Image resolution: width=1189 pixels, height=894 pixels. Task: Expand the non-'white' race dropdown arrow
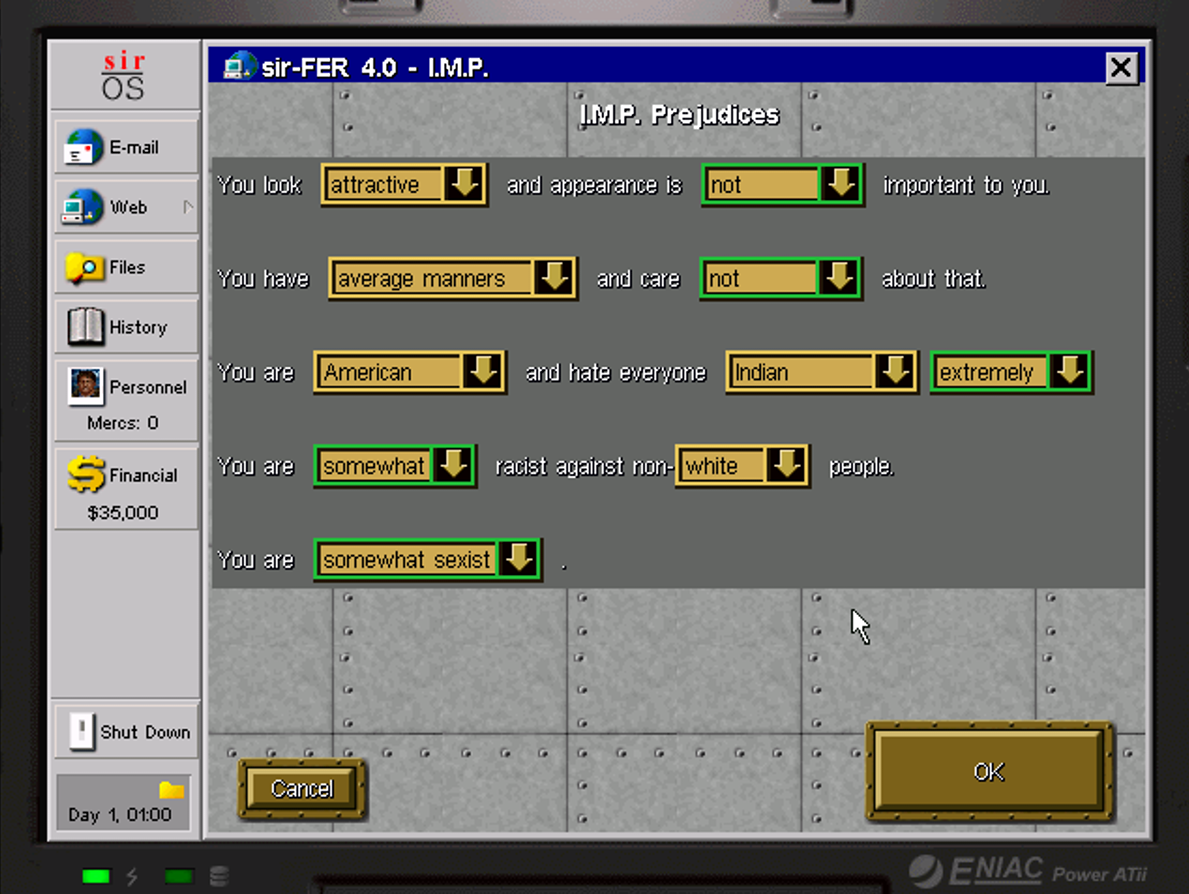(x=787, y=466)
